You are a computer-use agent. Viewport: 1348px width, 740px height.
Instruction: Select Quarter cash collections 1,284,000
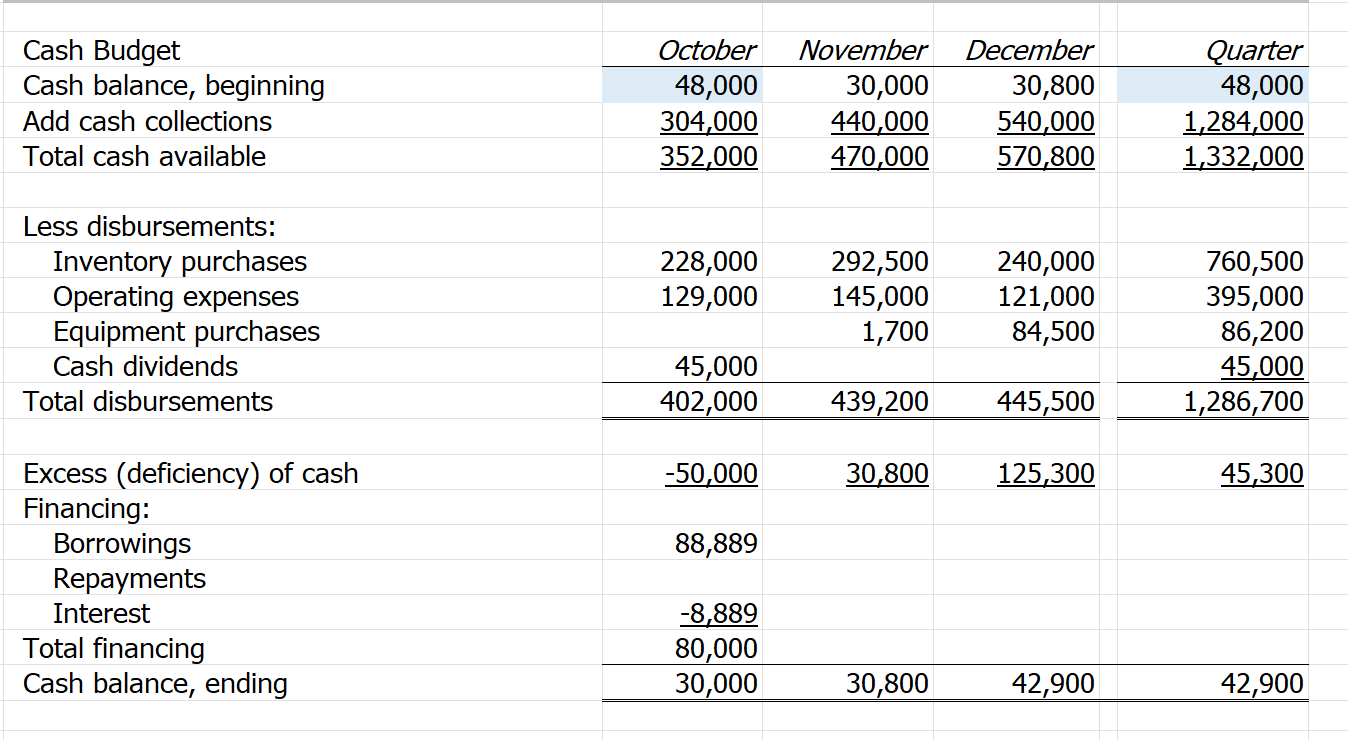point(1243,121)
